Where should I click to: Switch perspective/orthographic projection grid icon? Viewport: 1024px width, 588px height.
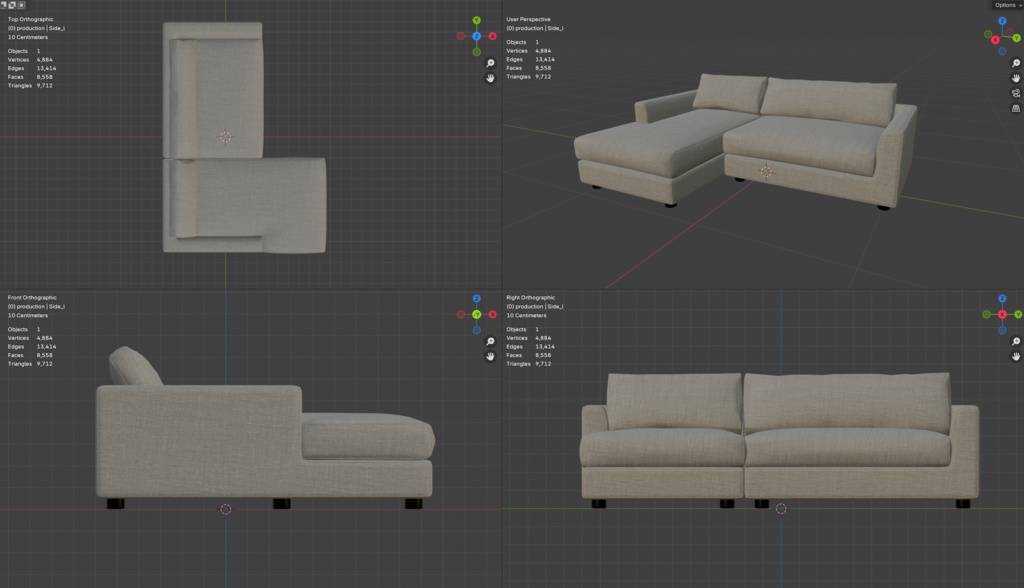point(1016,108)
